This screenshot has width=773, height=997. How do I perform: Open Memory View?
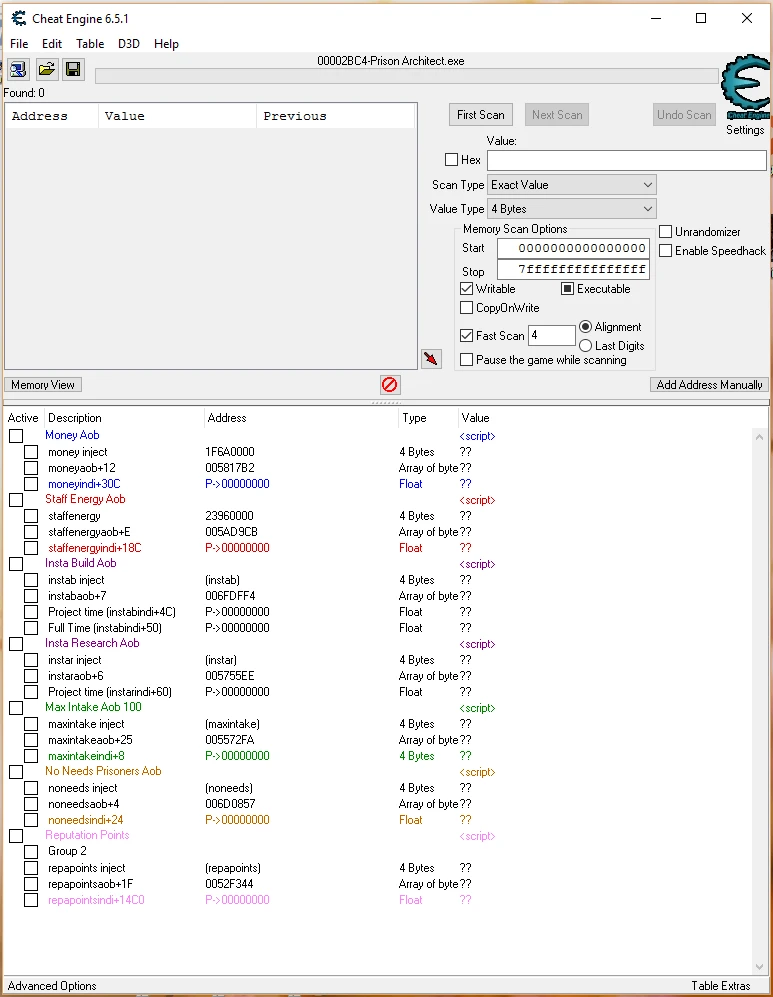tap(43, 385)
